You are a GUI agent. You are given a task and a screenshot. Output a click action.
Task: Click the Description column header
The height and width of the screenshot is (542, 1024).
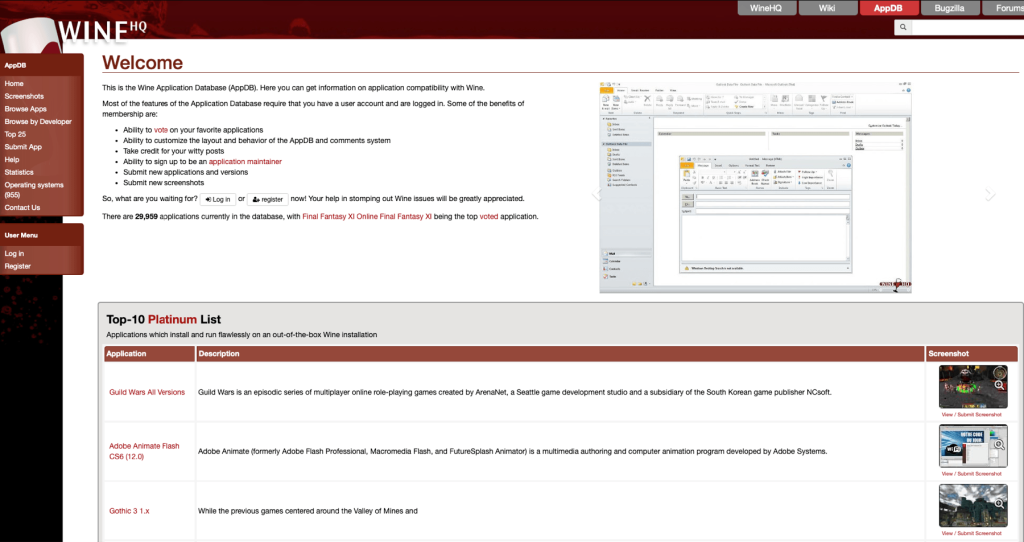[x=560, y=354]
